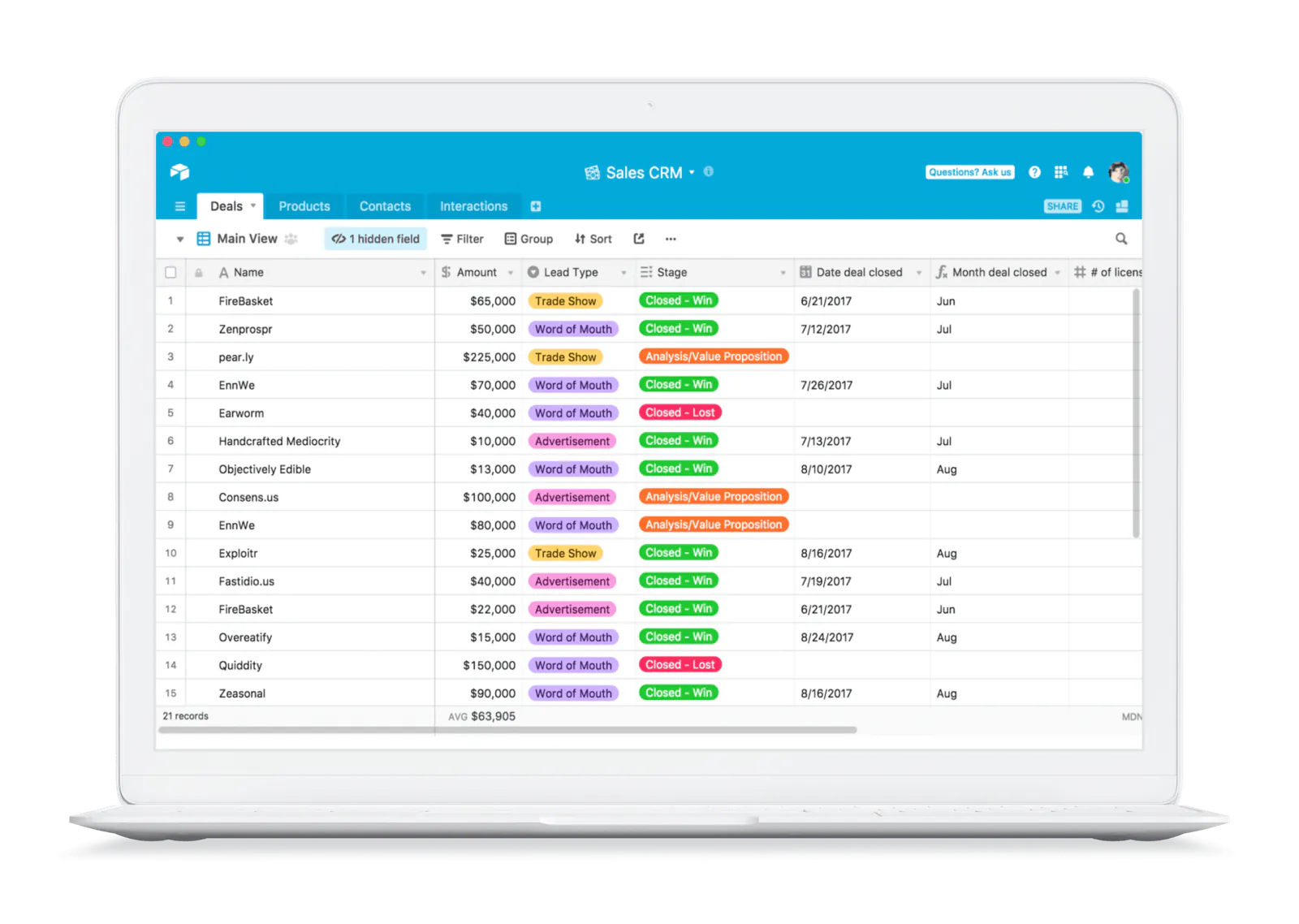Click Earworm Closed - Lost red tag
The image size is (1299, 924).
coord(680,412)
